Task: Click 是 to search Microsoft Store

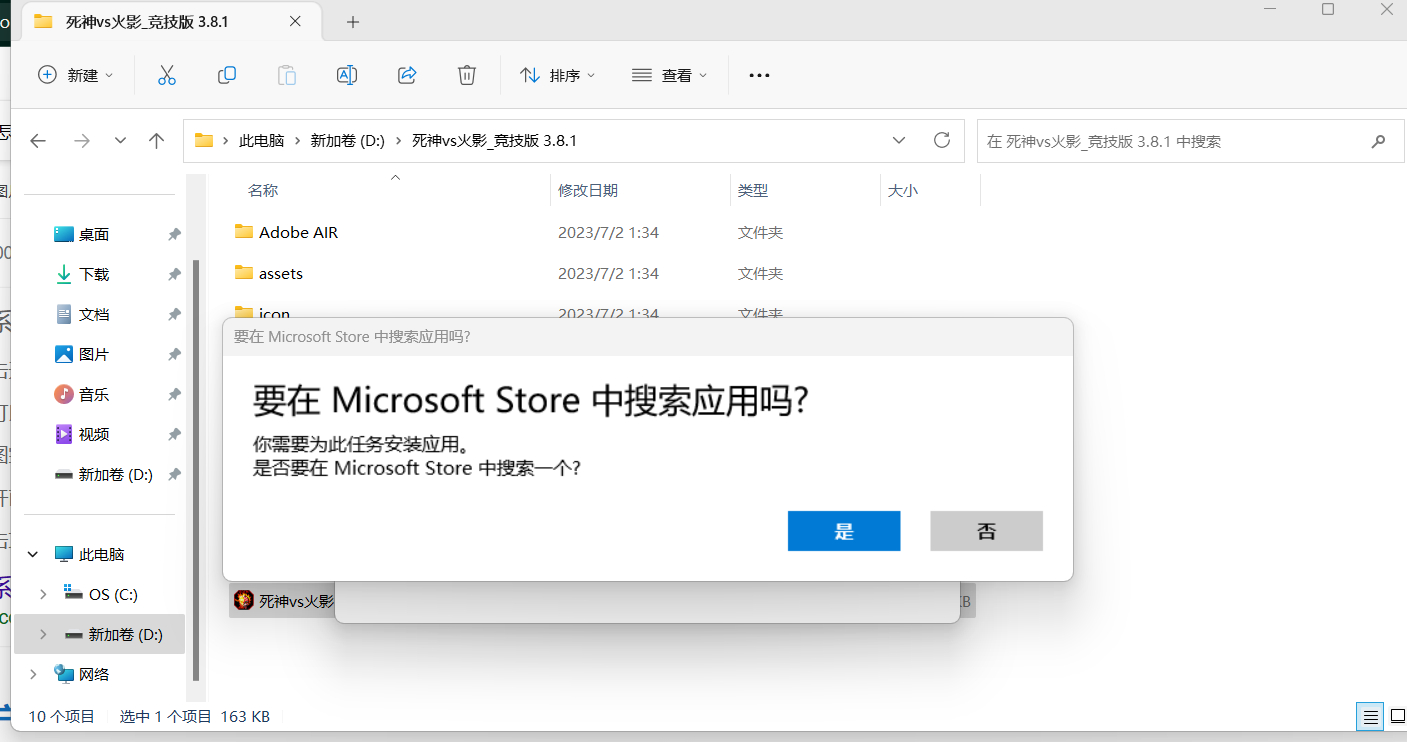Action: coord(844,531)
